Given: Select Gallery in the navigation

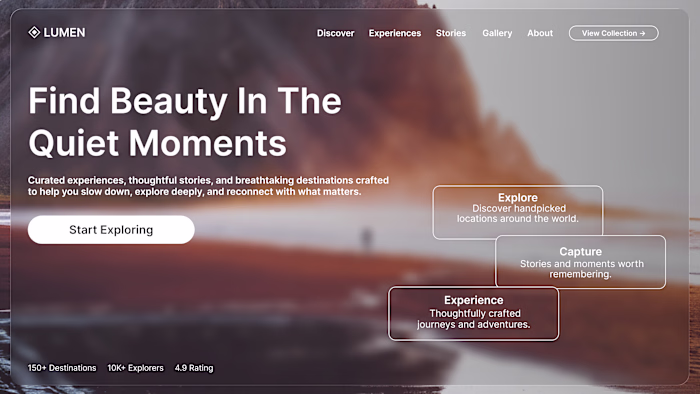Looking at the screenshot, I should click(x=497, y=33).
